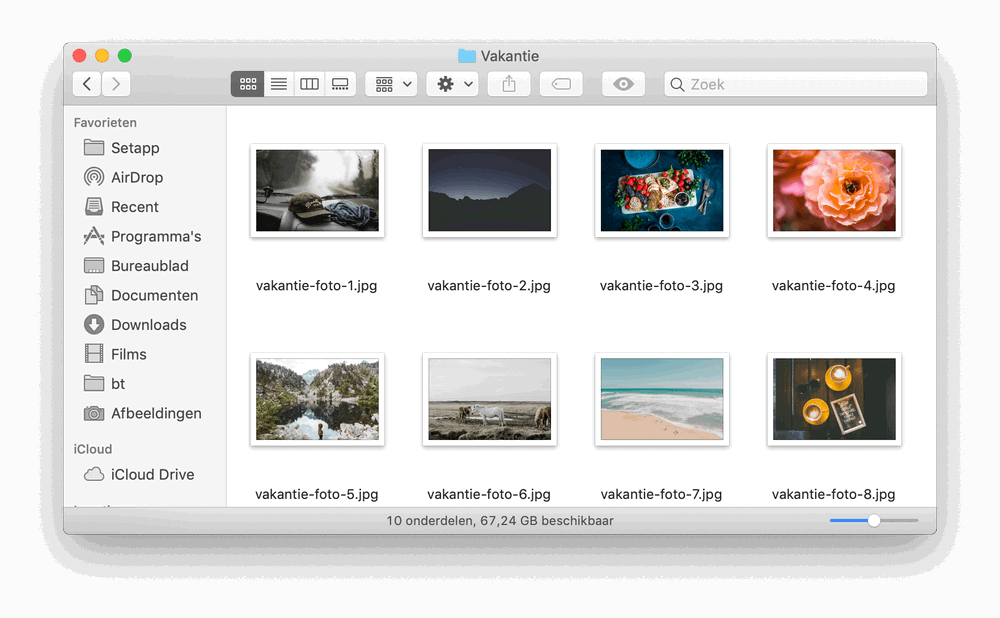Click the file name vakantie-foto-5.jpg

(316, 494)
